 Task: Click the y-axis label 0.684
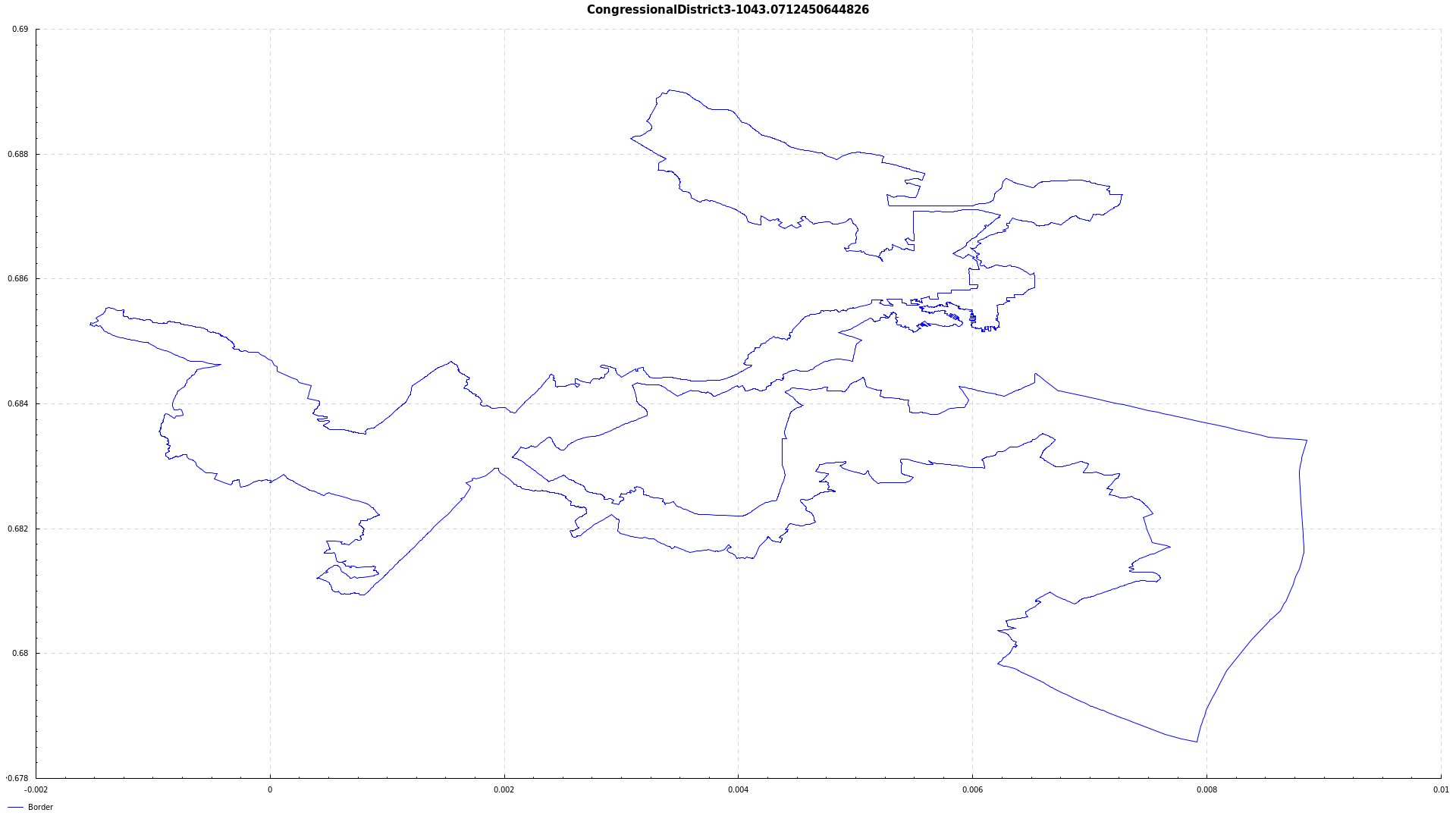coord(18,404)
